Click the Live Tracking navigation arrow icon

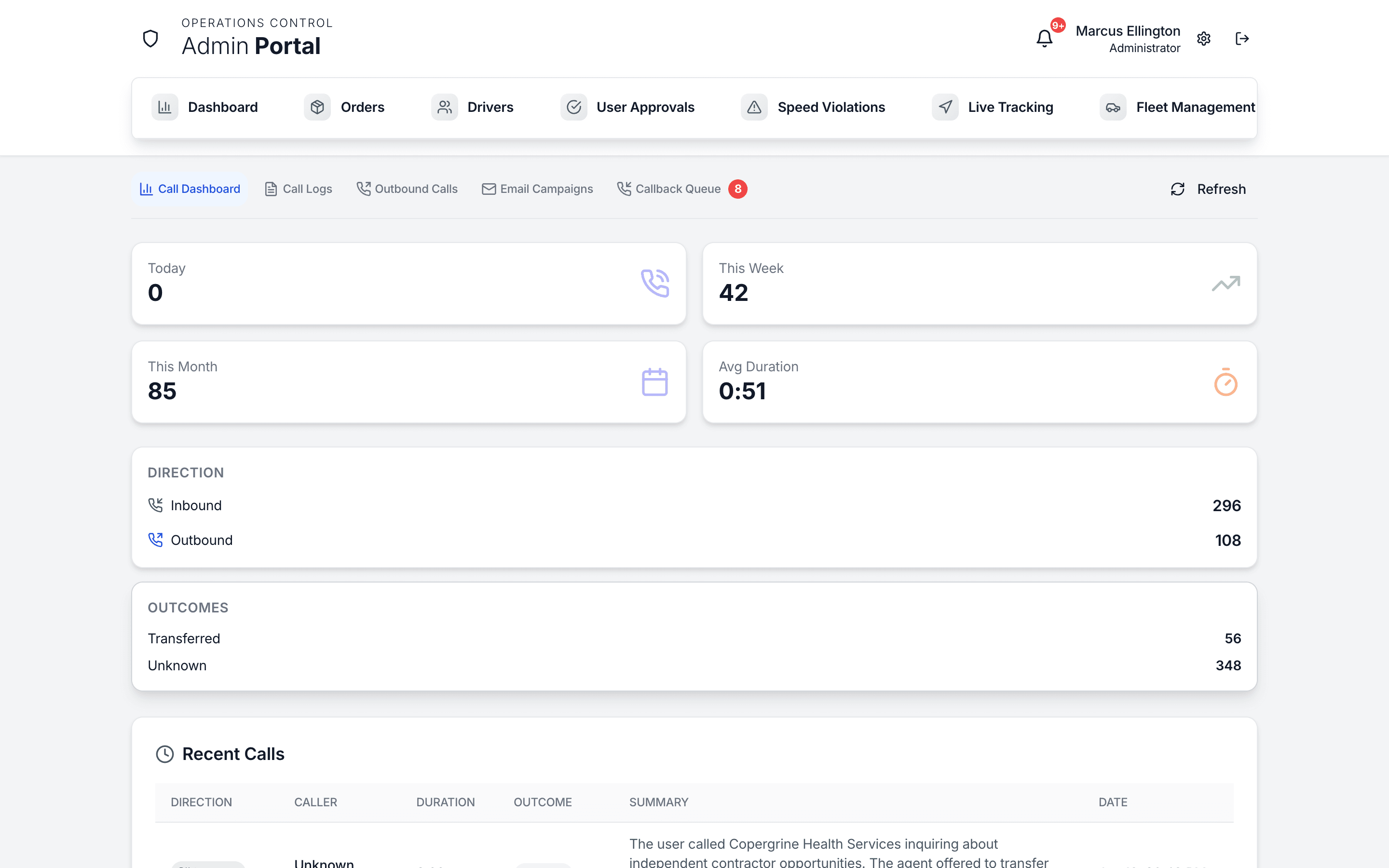click(944, 107)
